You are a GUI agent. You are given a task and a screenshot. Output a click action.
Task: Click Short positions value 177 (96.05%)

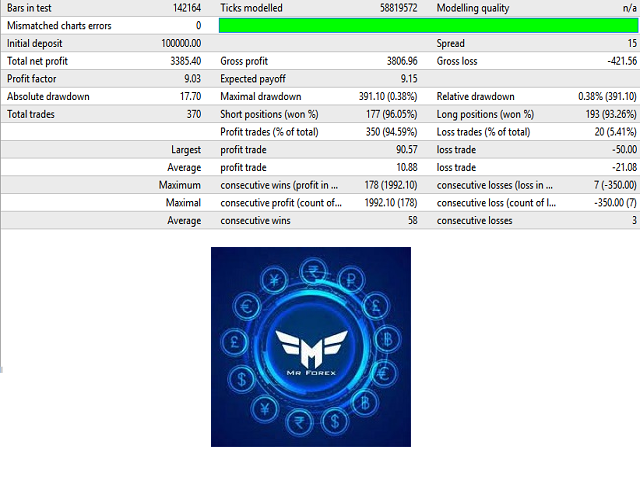[392, 114]
